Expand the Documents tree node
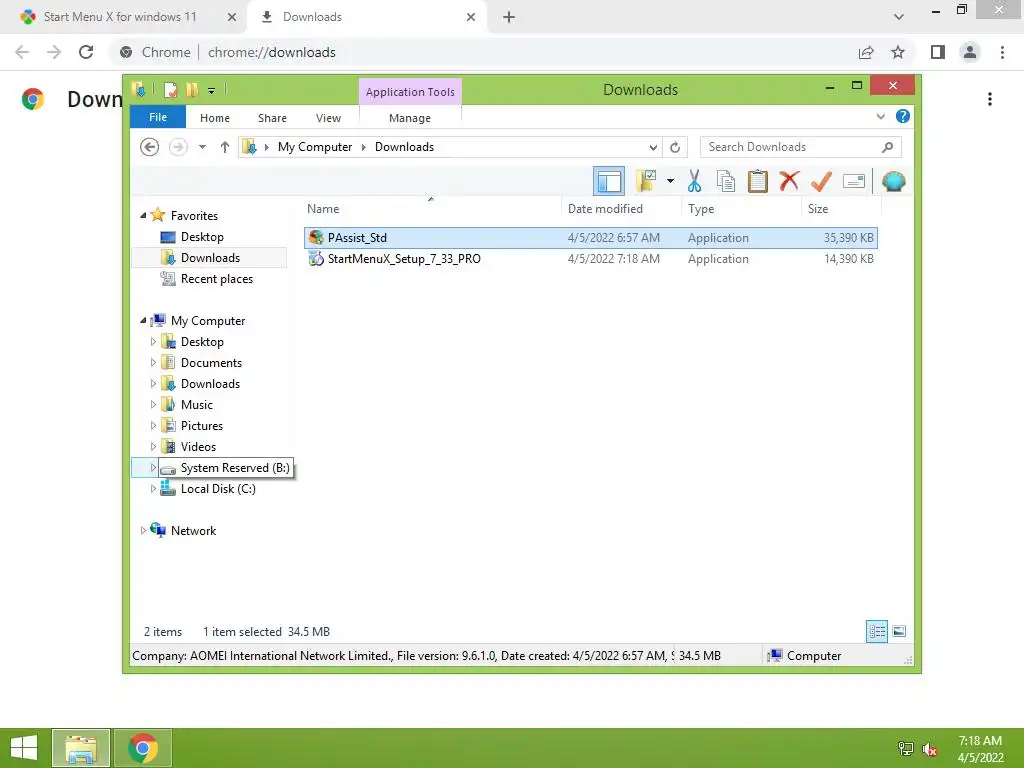 click(x=153, y=362)
